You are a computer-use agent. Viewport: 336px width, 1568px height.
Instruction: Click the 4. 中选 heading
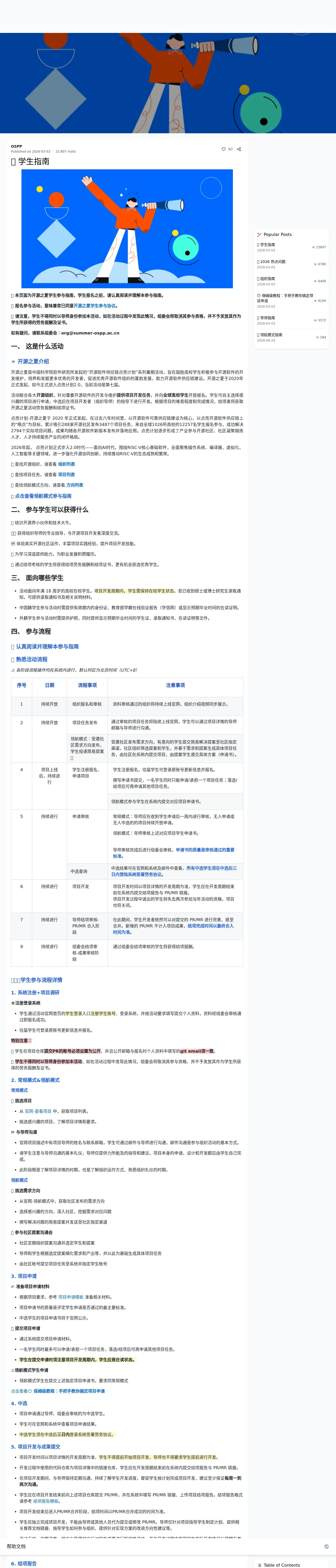pyautogui.click(x=19, y=1404)
